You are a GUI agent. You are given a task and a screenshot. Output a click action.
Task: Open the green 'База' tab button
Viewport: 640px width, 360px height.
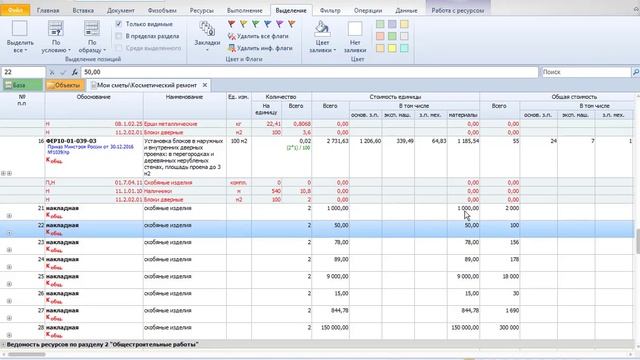[23, 85]
